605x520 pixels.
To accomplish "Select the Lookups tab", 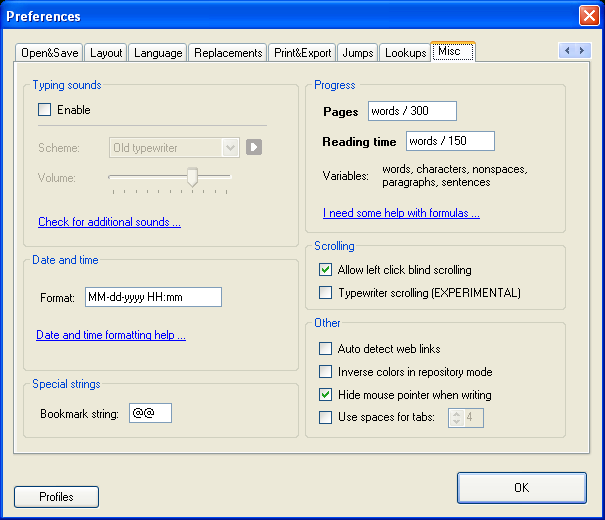I will coord(405,53).
